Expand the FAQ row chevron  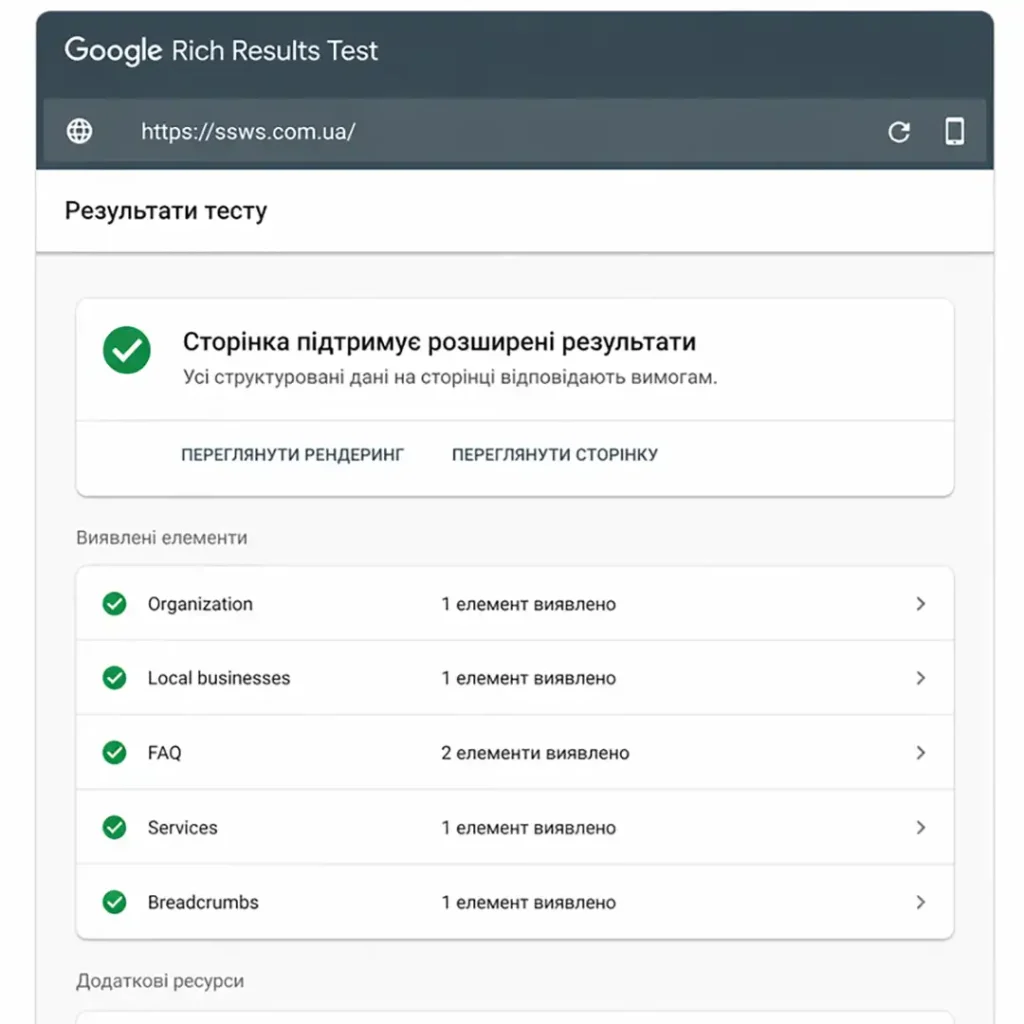(x=921, y=752)
